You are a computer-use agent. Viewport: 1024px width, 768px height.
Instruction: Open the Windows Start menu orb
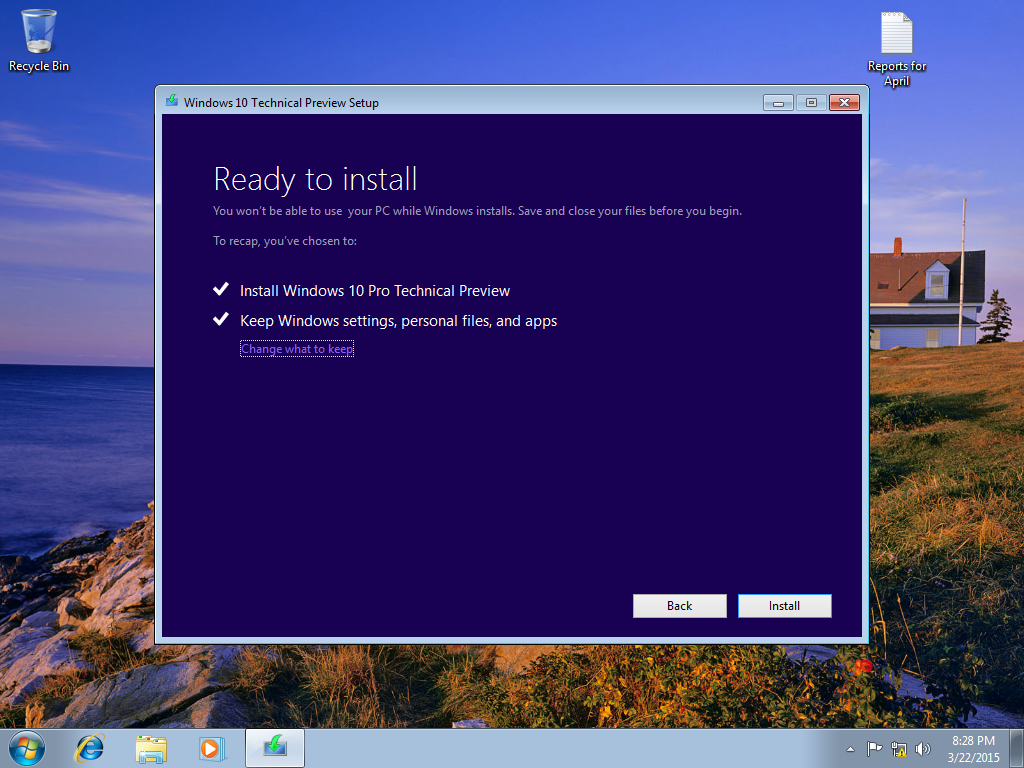tap(27, 748)
